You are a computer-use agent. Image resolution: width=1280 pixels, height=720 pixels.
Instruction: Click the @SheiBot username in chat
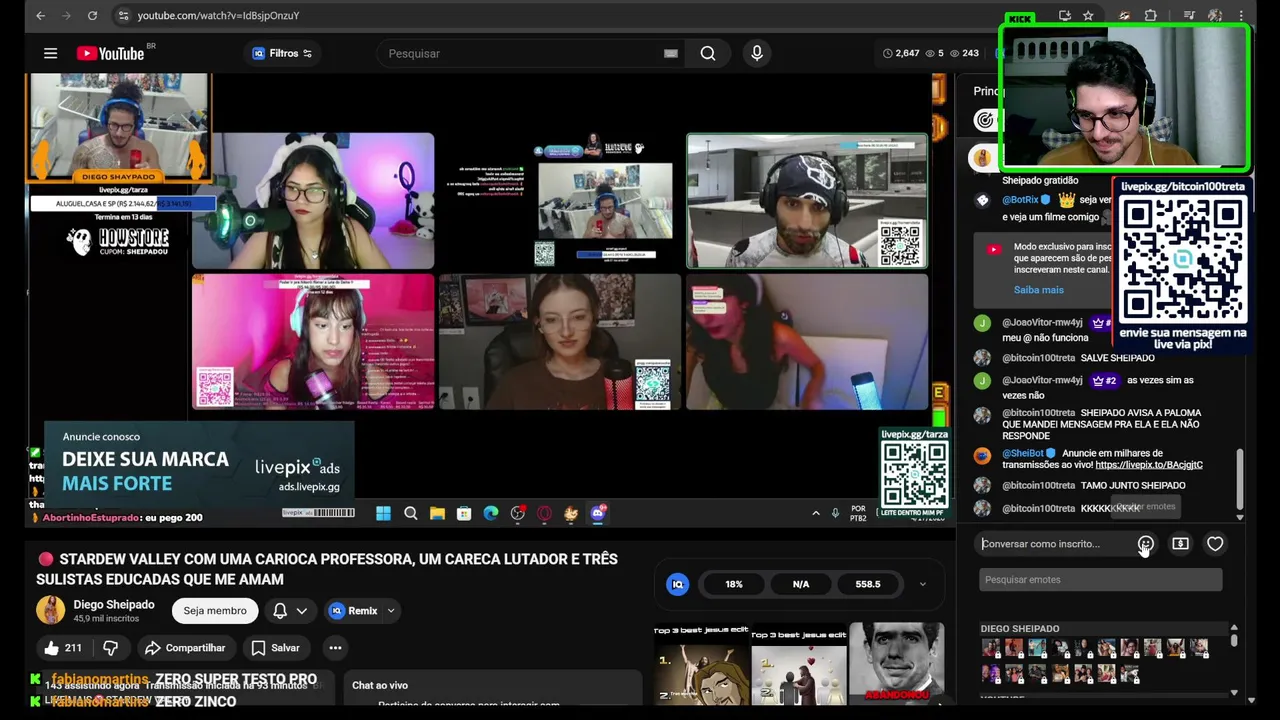click(1023, 454)
